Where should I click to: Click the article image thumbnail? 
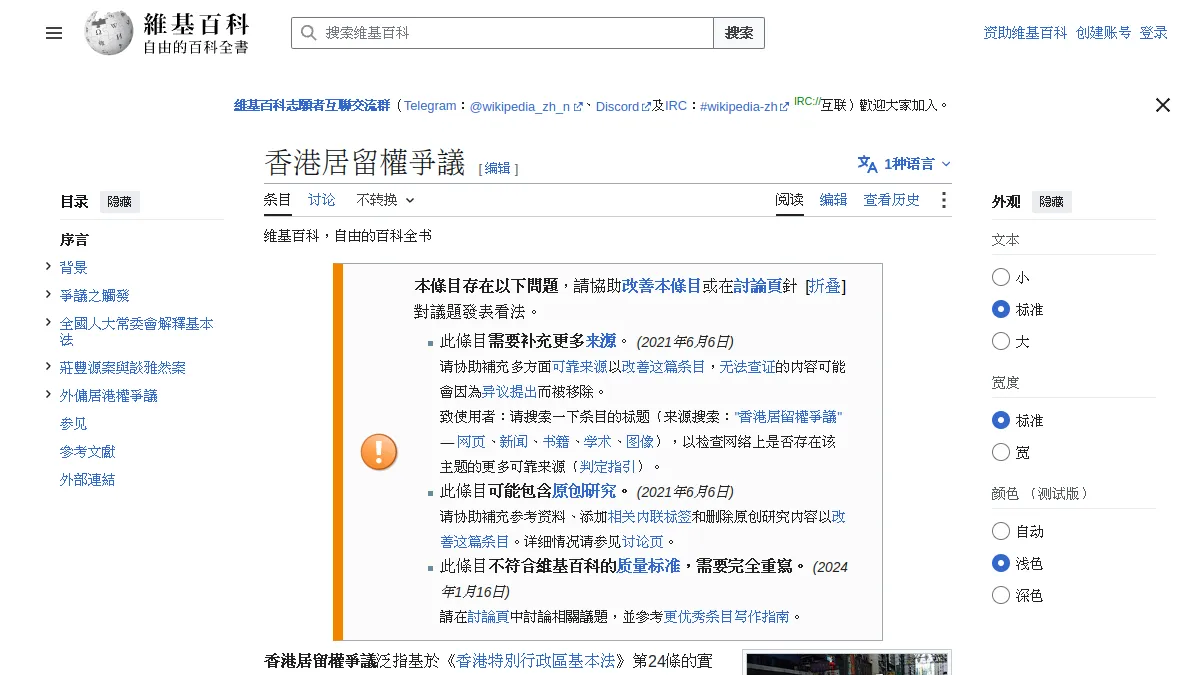(848, 664)
